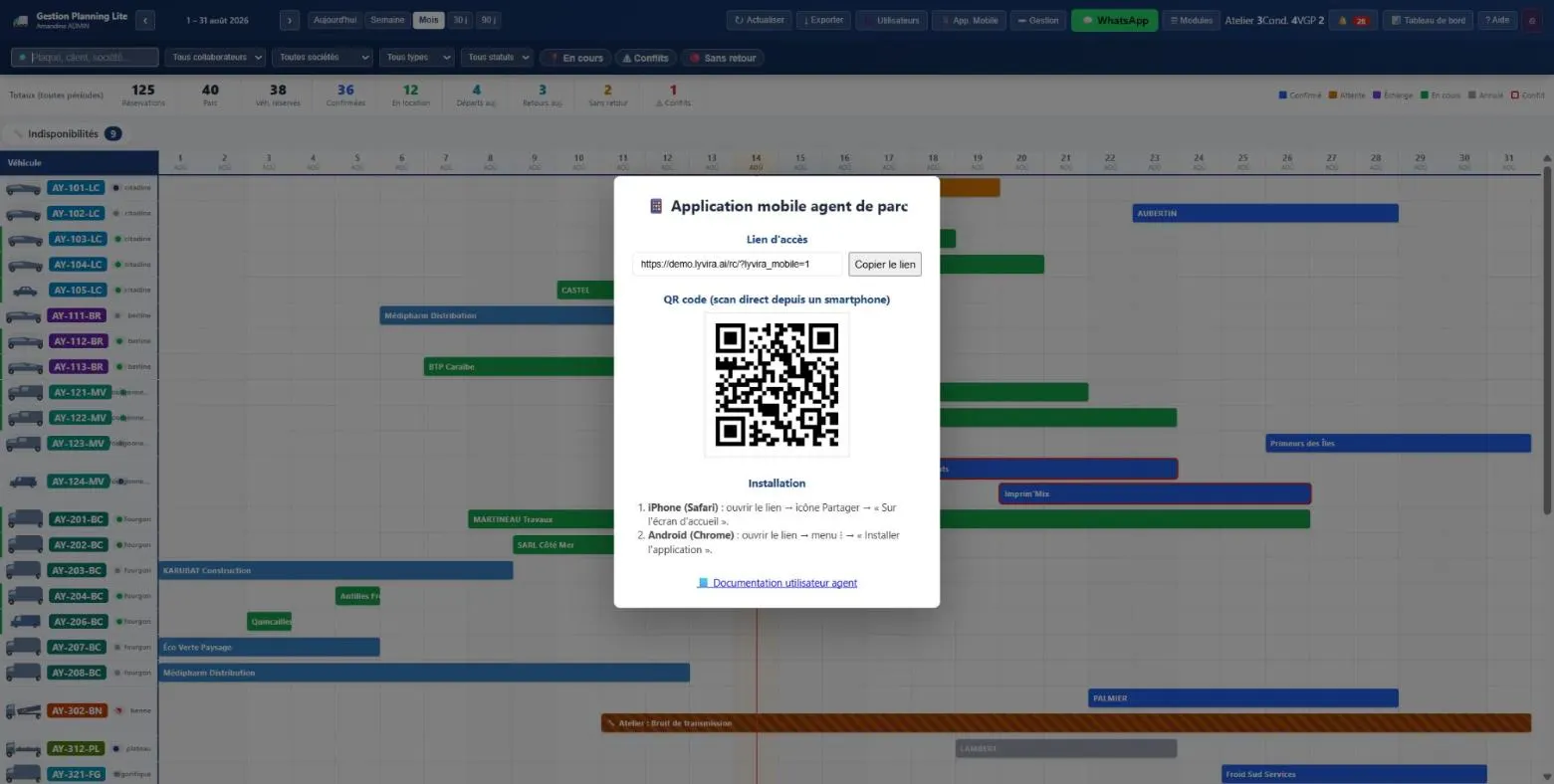Image resolution: width=1554 pixels, height=784 pixels.
Task: Toggle Attente in the legend
Action: point(1347,96)
